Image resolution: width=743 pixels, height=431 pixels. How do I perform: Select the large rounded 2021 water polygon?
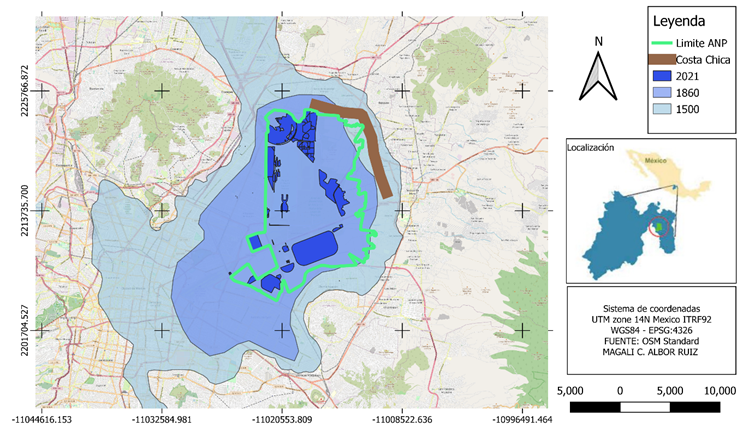point(316,248)
